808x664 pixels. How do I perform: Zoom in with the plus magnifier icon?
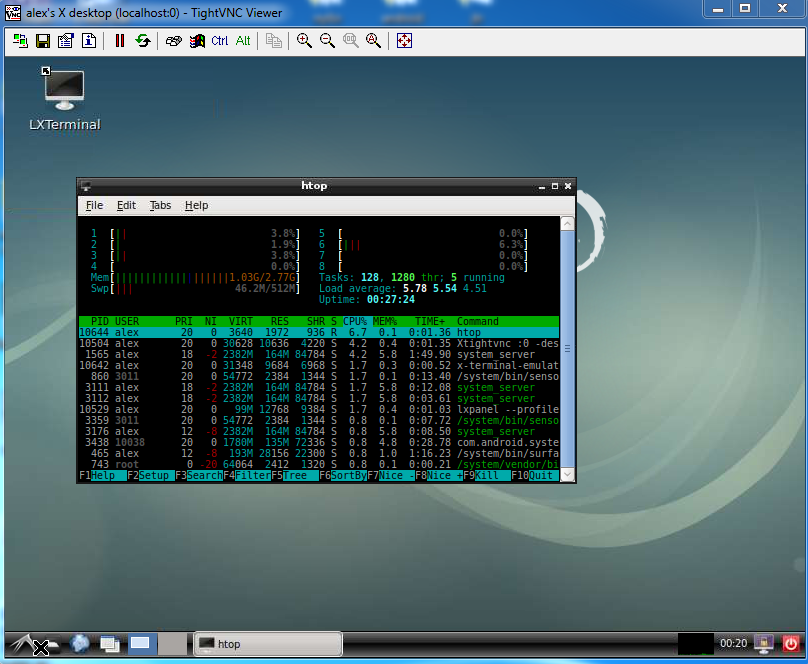[x=304, y=41]
